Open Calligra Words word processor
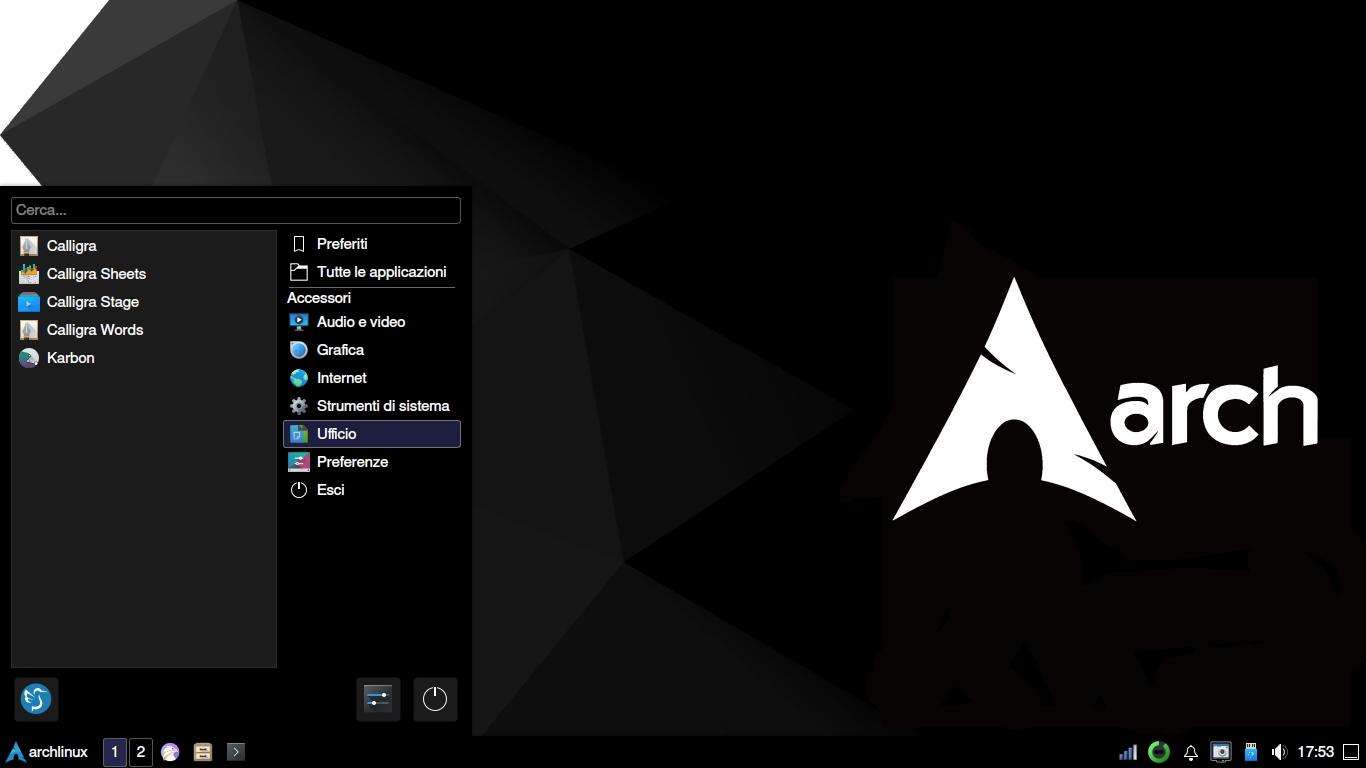 pyautogui.click(x=144, y=330)
